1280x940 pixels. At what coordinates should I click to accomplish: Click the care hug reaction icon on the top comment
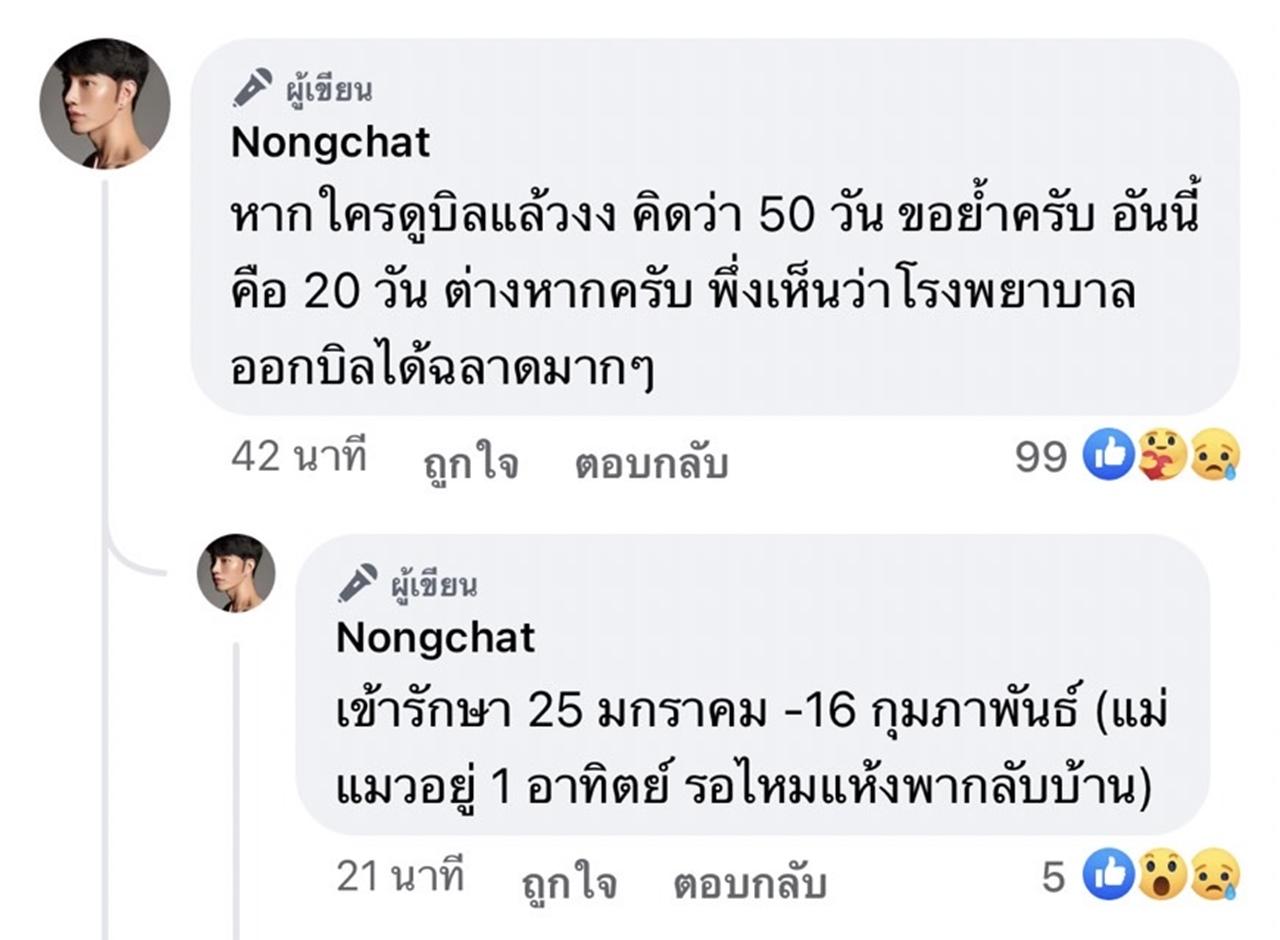[x=1162, y=457]
